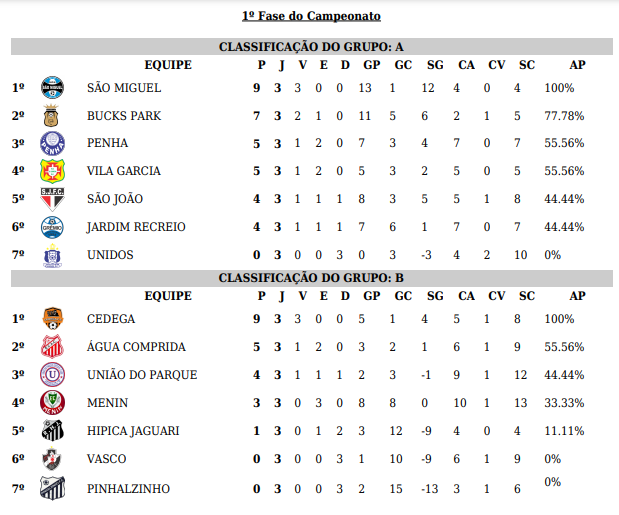Click the Unidos team crest

point(52,255)
